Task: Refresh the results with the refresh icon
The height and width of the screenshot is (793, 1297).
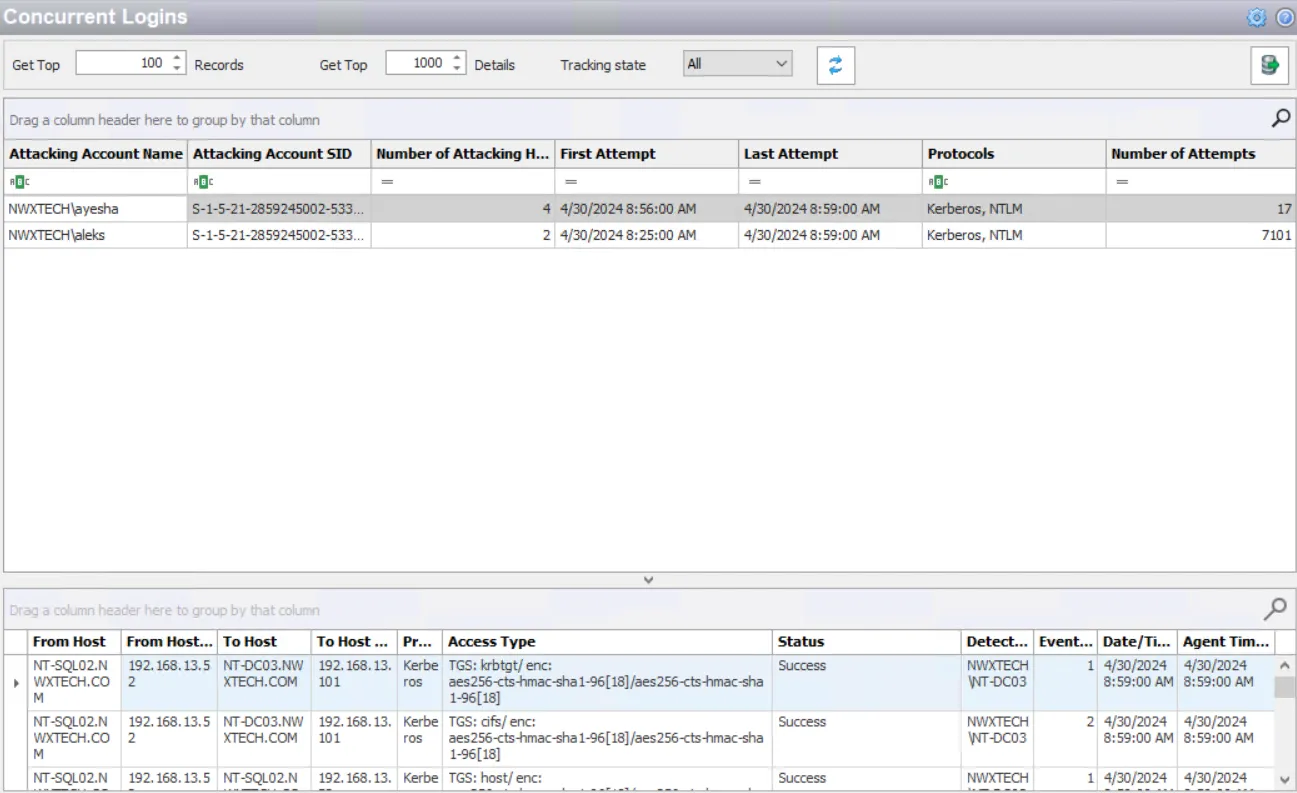Action: (835, 64)
